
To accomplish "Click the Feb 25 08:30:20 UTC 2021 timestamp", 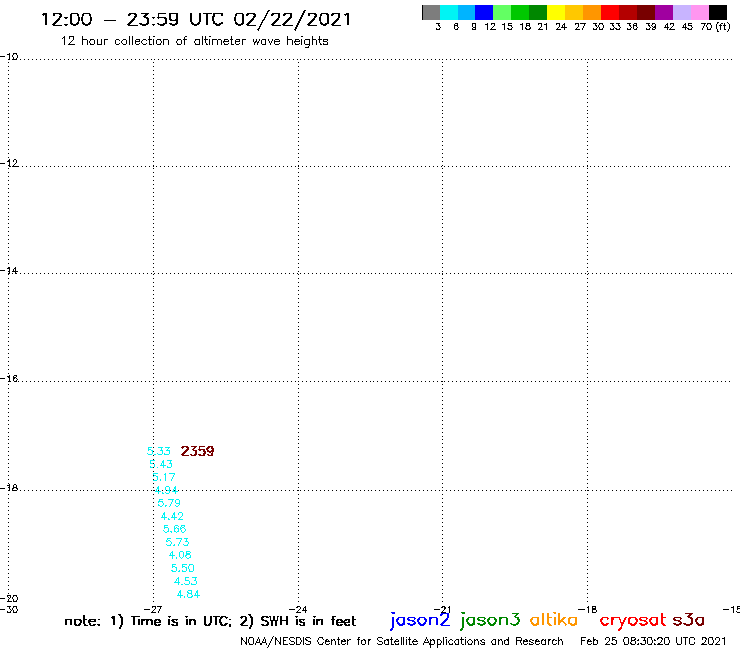I will (x=653, y=642).
